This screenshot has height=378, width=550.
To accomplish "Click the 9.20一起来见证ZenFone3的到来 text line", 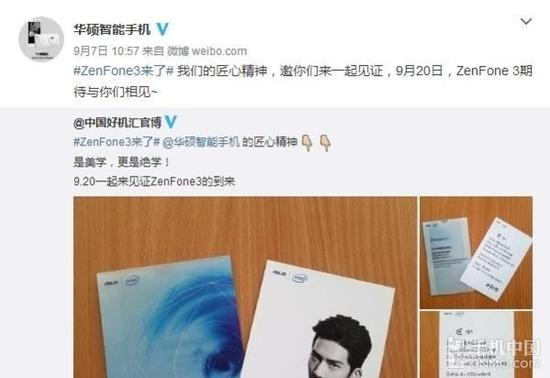I will [154, 182].
